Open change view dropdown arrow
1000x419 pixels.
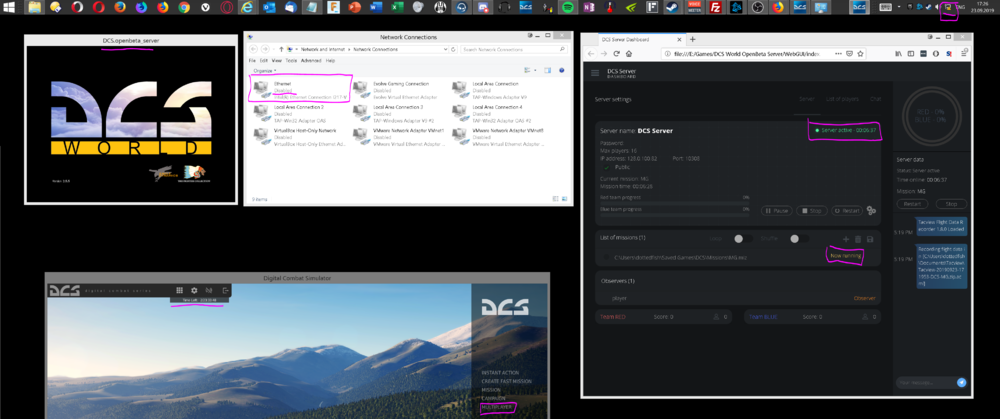coord(535,70)
